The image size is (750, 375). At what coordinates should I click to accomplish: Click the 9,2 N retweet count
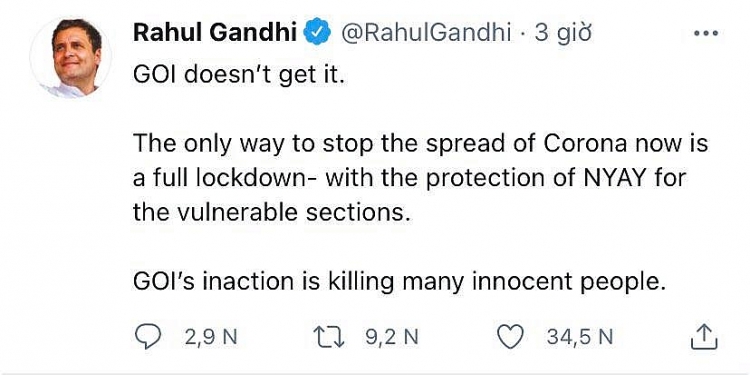point(392,338)
